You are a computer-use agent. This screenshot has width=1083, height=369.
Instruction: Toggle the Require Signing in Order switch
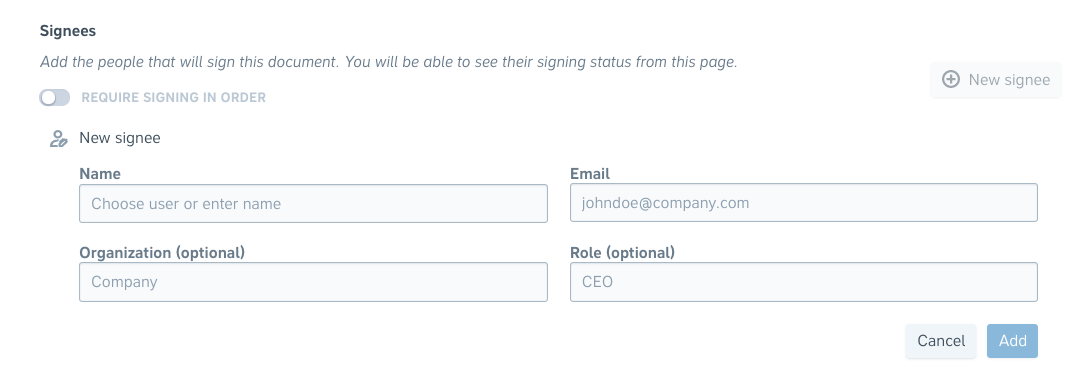55,97
